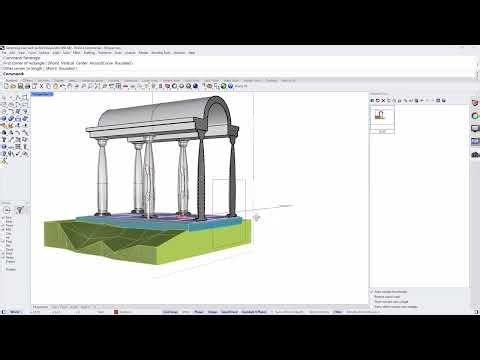Click the New file icon
The image size is (480, 360).
(x=6, y=86)
